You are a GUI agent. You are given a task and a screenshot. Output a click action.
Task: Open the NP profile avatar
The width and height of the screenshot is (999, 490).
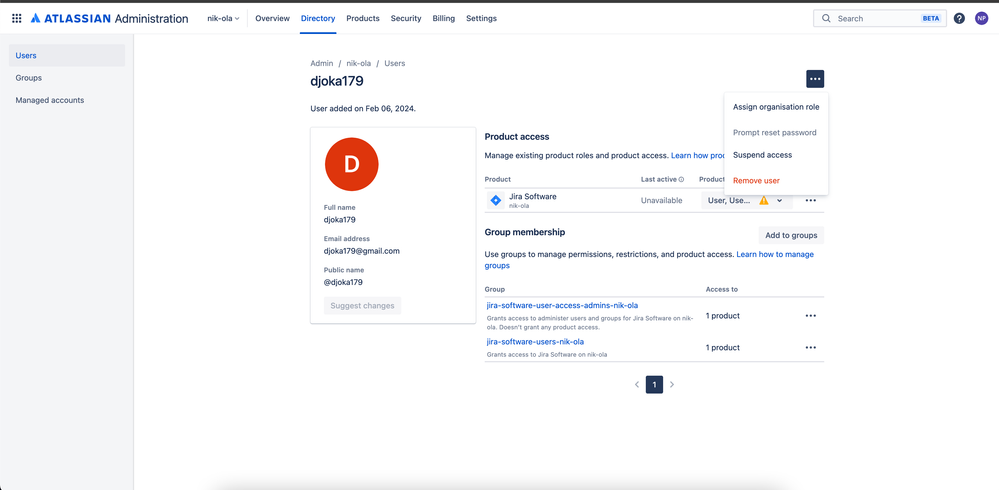click(x=981, y=18)
